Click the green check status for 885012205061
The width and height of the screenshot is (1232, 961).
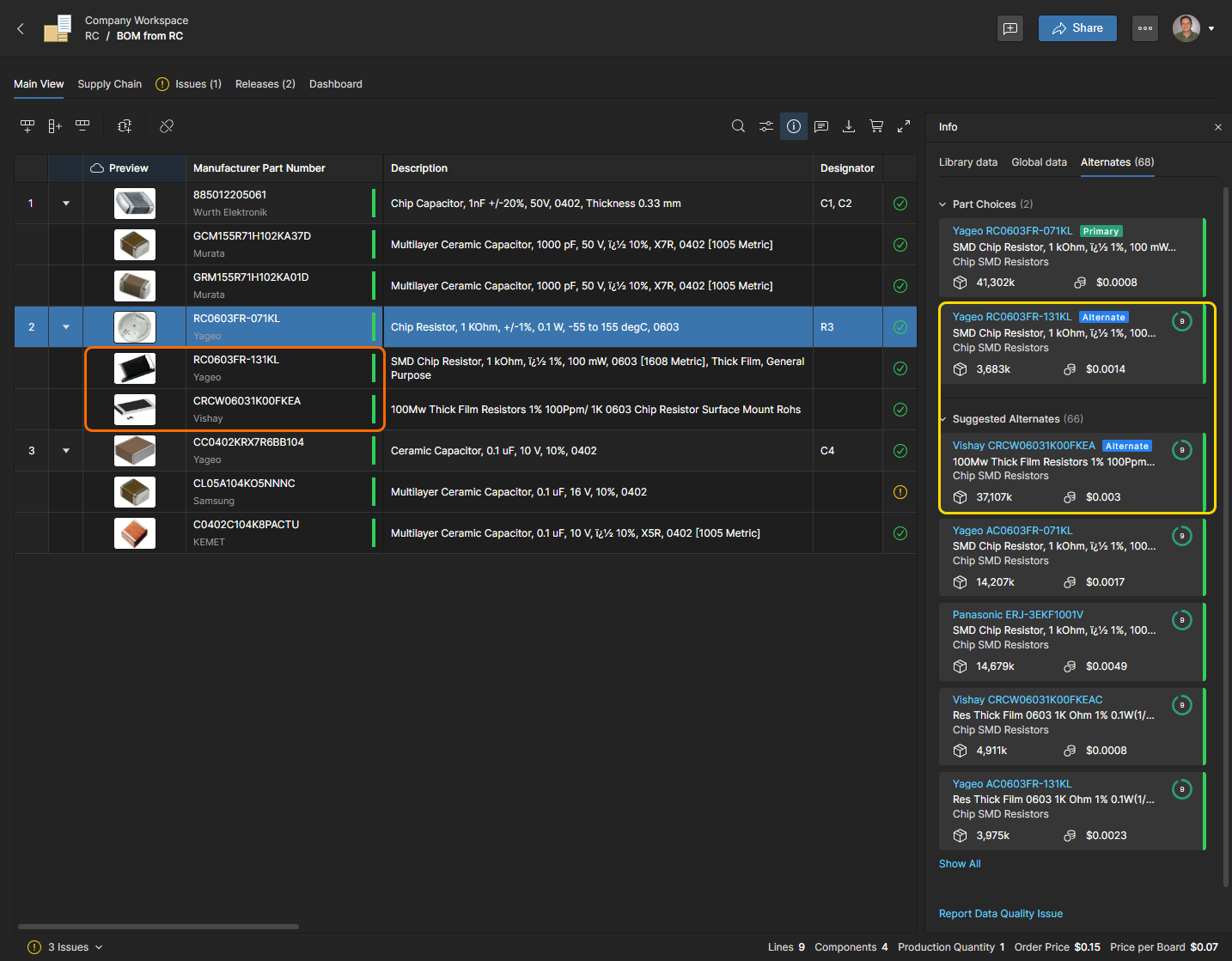[900, 204]
